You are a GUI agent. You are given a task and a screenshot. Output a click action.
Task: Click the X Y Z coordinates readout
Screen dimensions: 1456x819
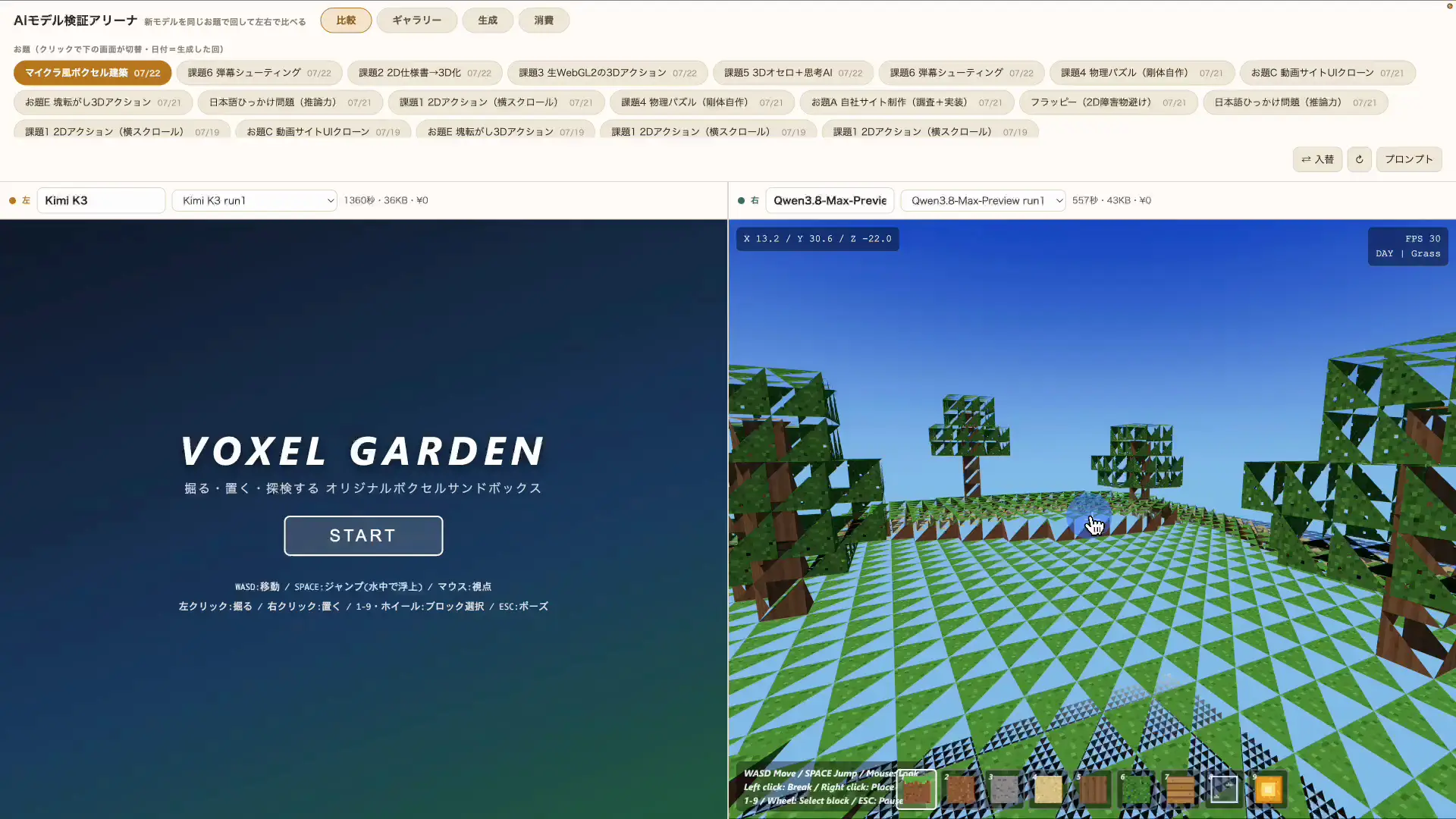[x=817, y=239]
